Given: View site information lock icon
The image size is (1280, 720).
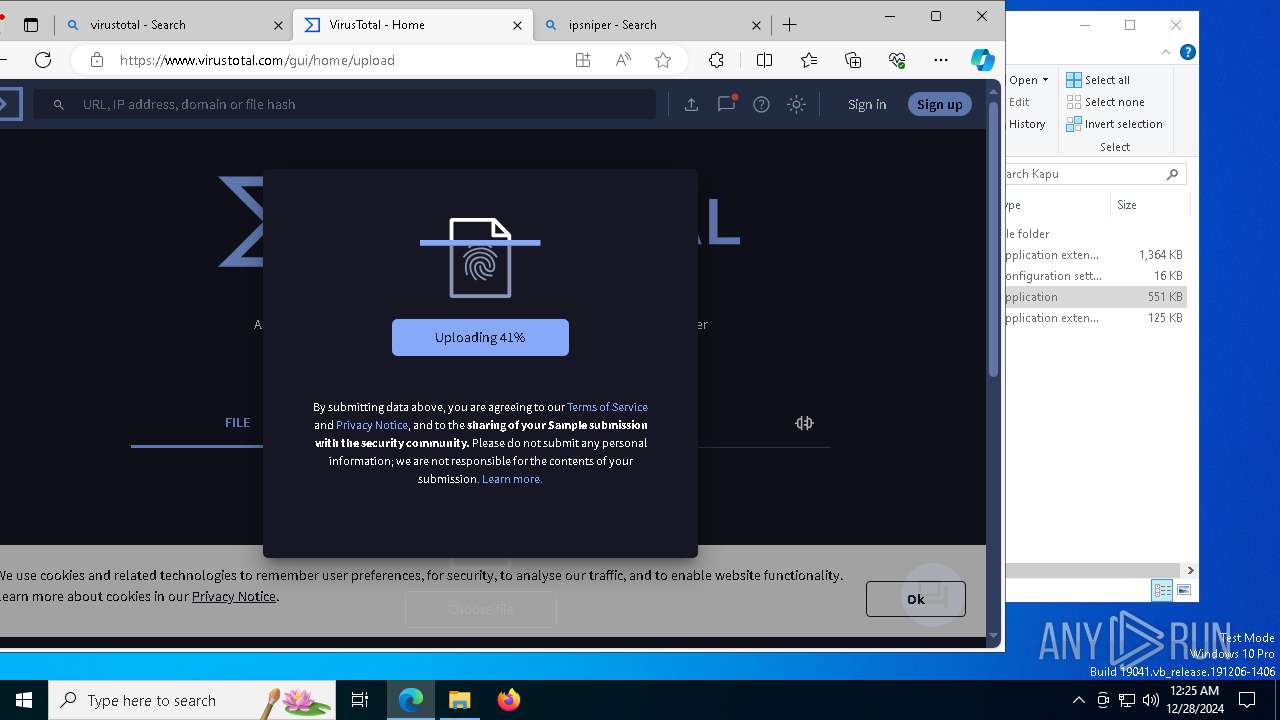Looking at the screenshot, I should (97, 60).
